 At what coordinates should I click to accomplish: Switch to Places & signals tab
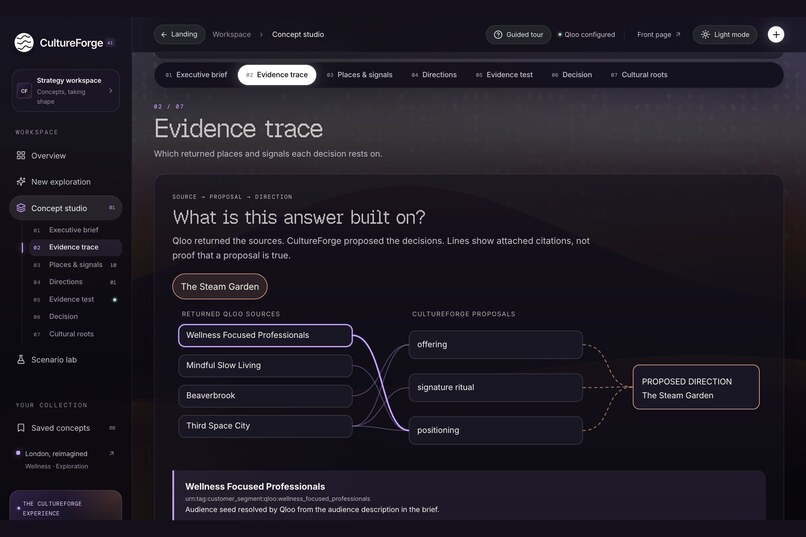[359, 75]
